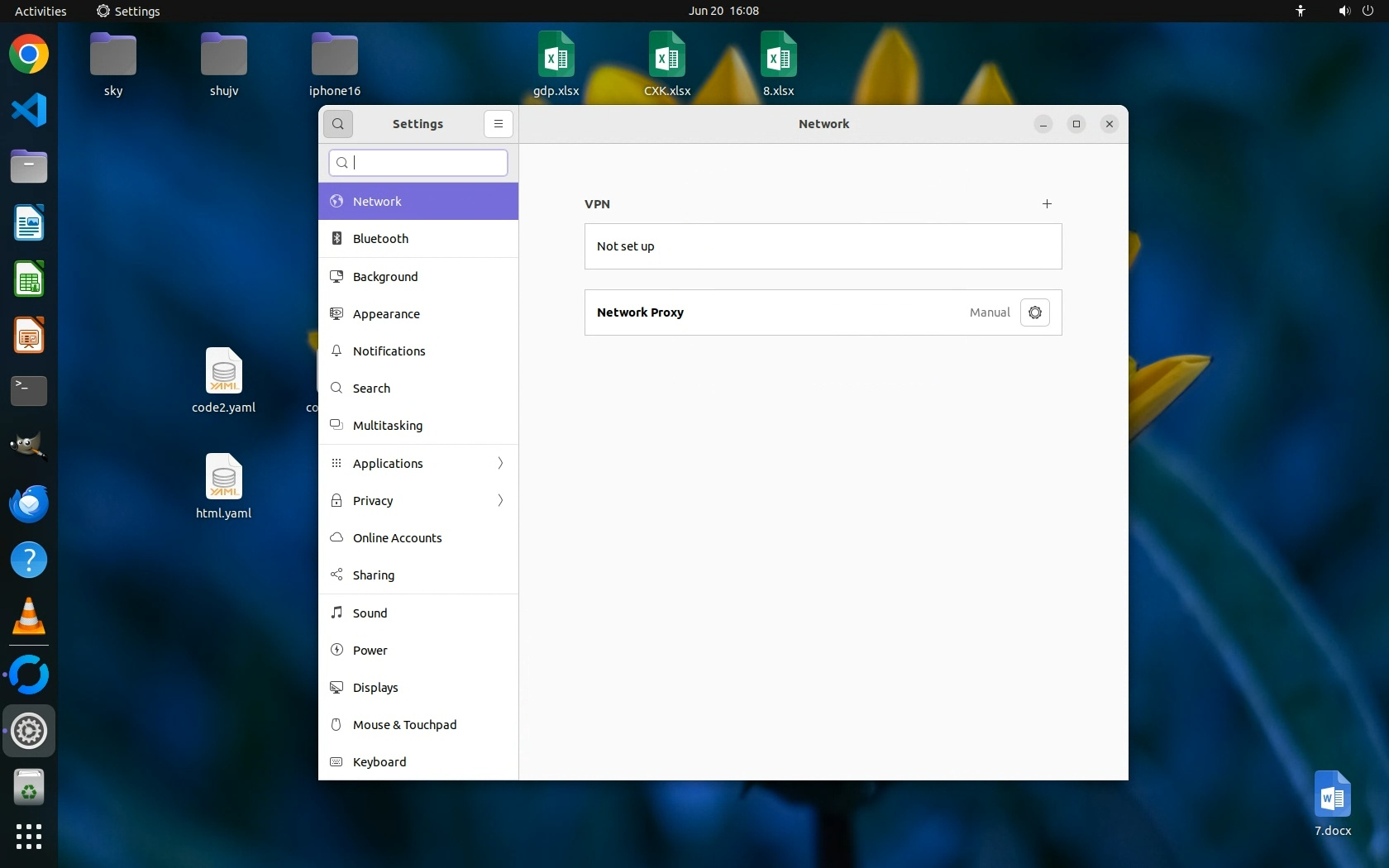Open the Terminal from the dock
This screenshot has height=868, width=1389.
[29, 391]
